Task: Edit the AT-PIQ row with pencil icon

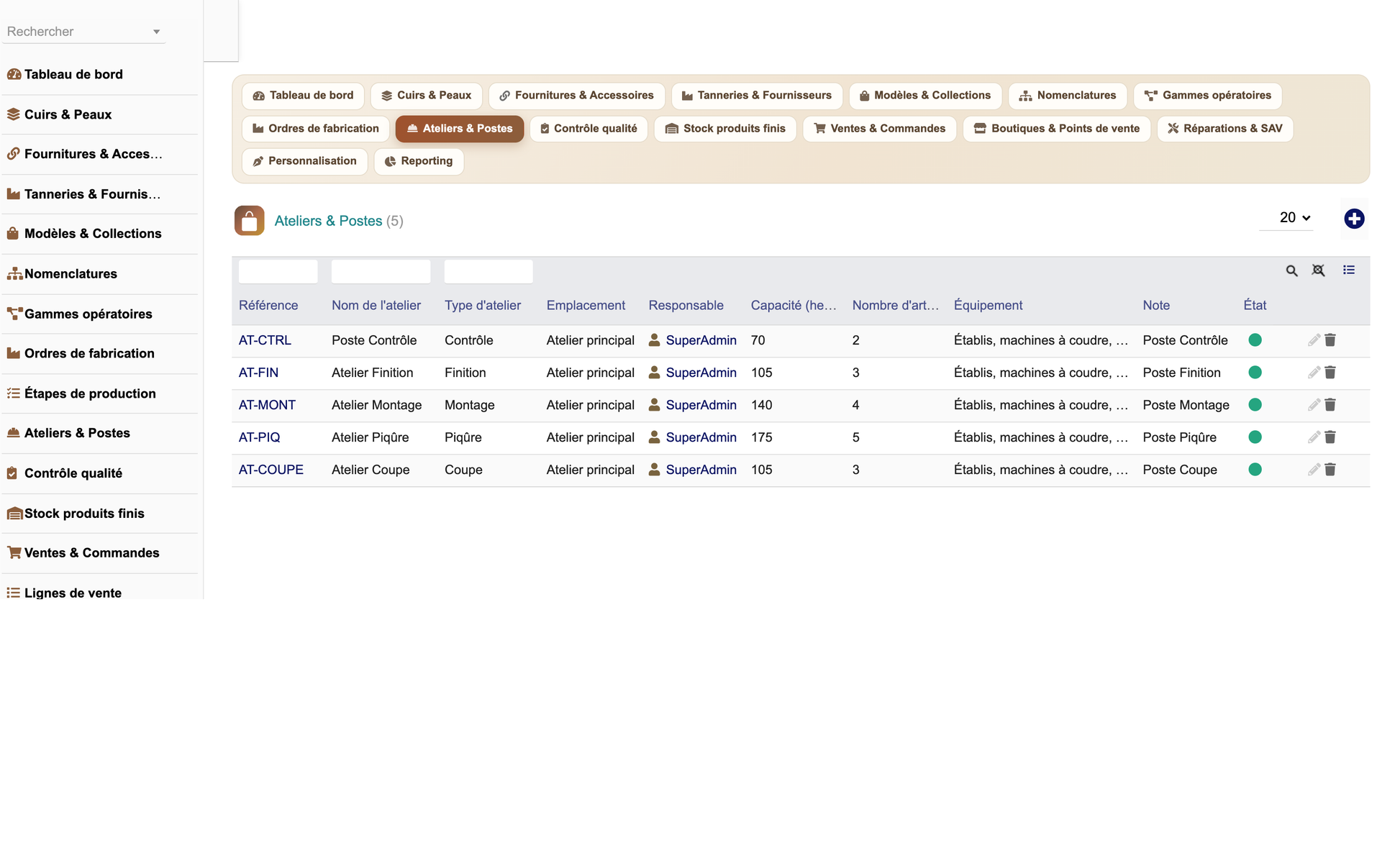Action: point(1314,437)
